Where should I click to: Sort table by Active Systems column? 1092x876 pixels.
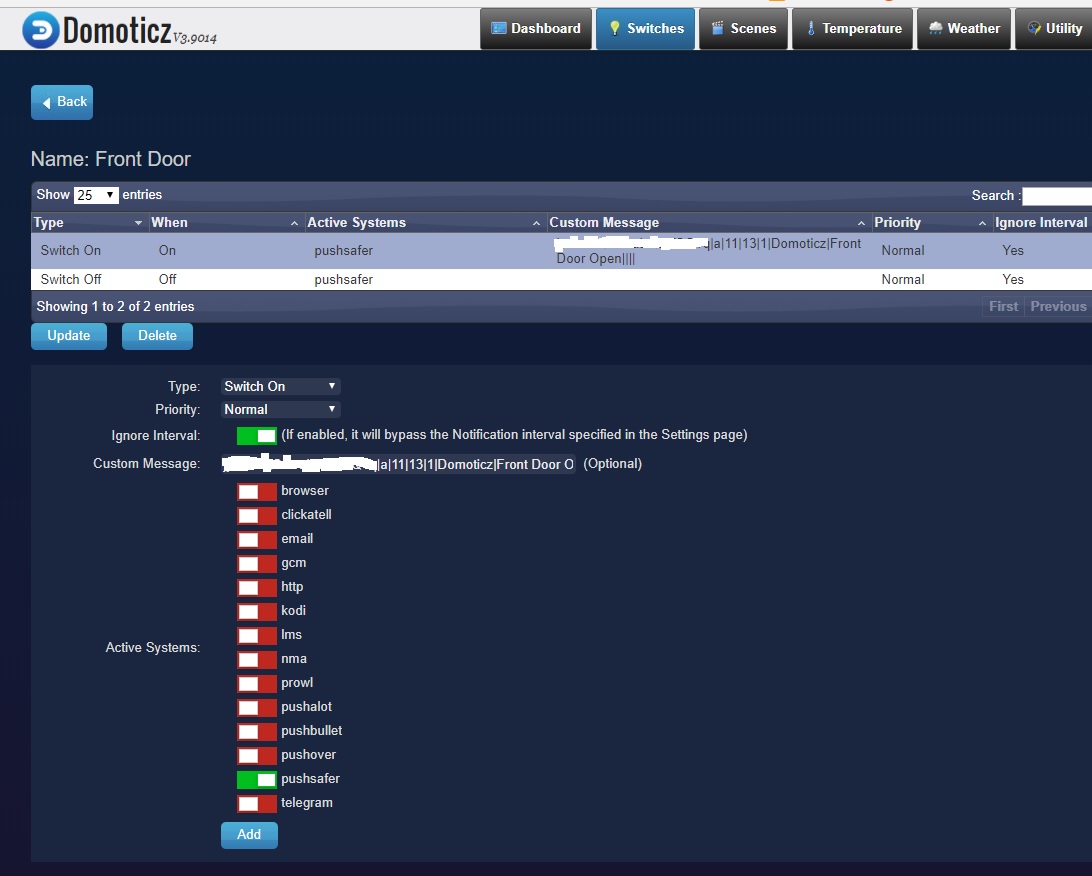click(424, 222)
